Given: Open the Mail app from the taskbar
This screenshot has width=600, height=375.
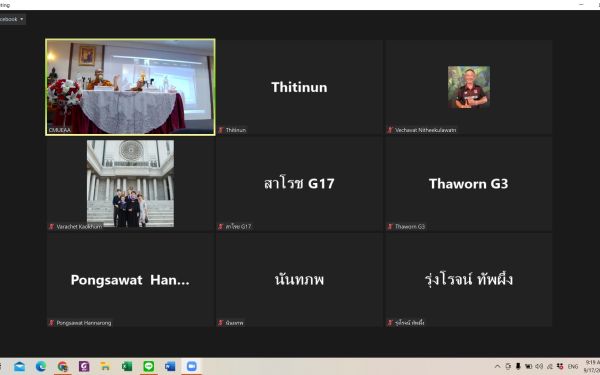Looking at the screenshot, I should coord(19,367).
